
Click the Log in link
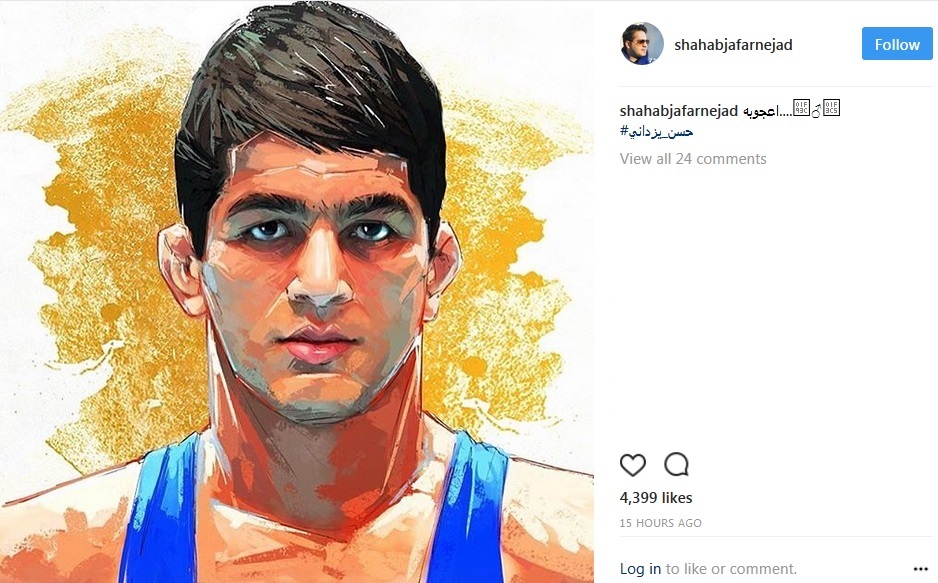pyautogui.click(x=640, y=569)
